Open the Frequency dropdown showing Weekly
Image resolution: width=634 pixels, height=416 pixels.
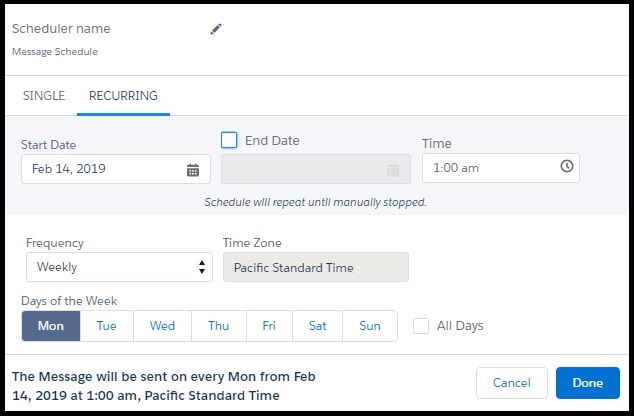click(x=119, y=267)
